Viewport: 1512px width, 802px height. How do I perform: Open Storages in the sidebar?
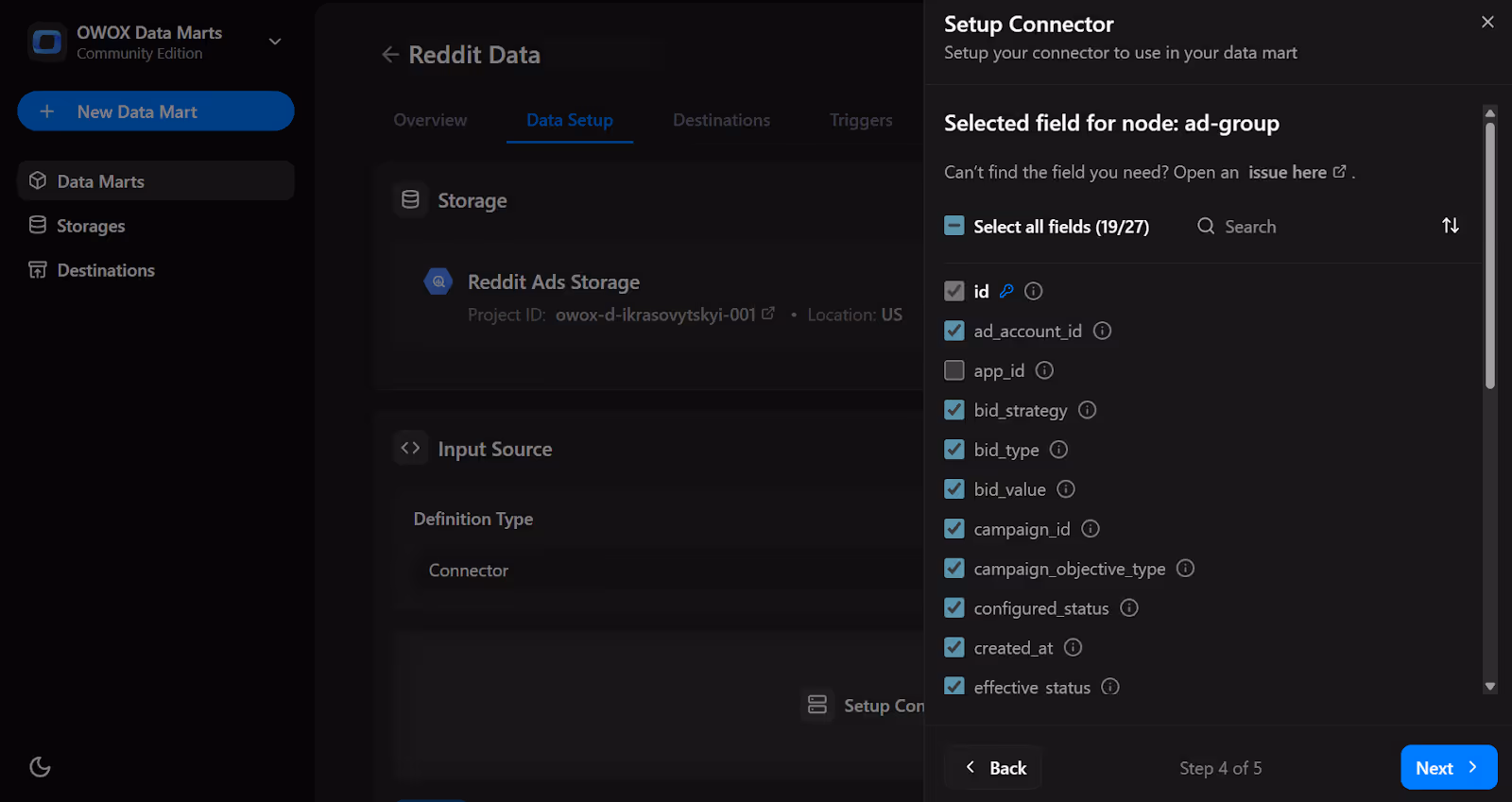156,225
